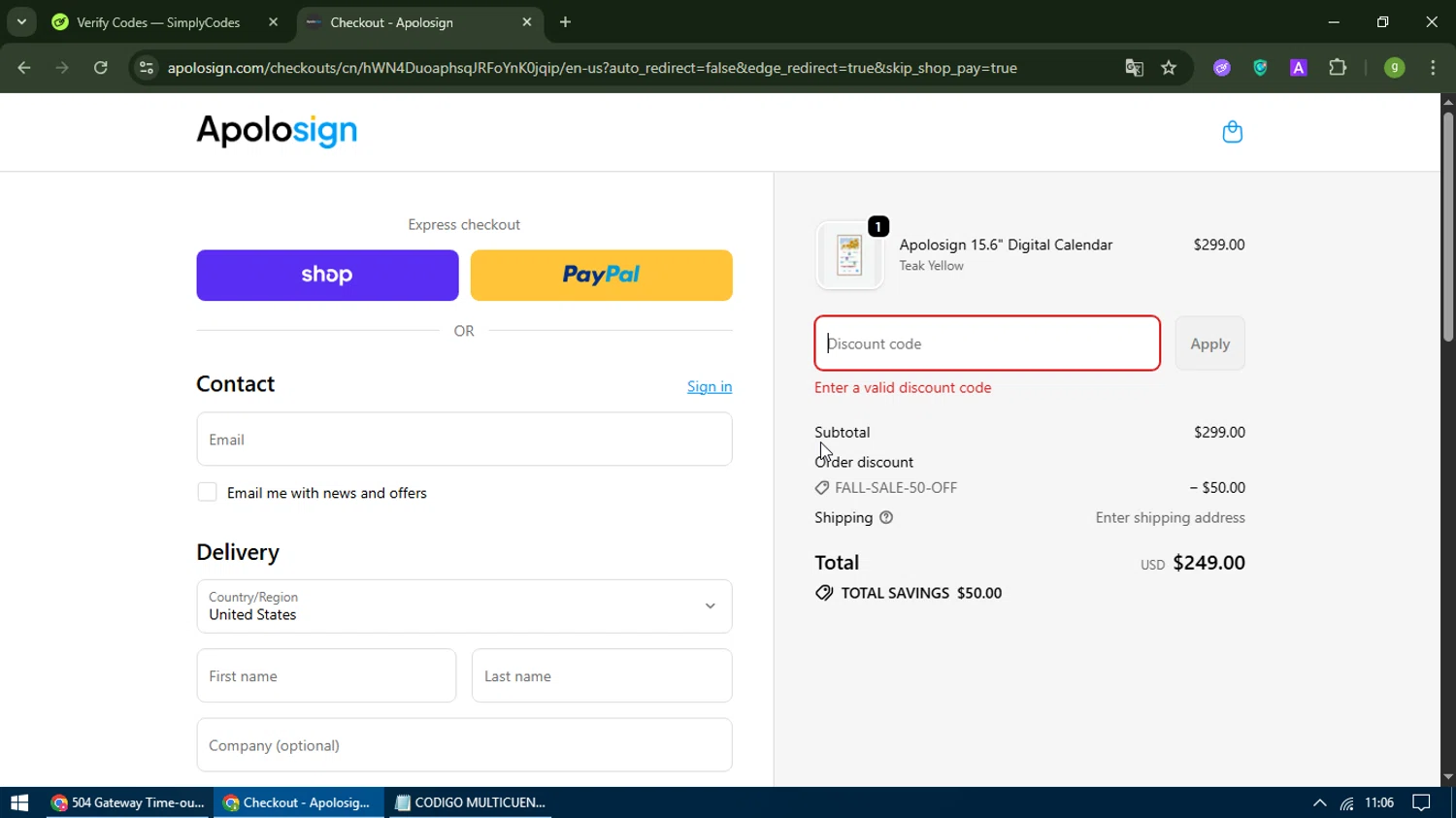Click the First name field
This screenshot has width=1456, height=818.
point(326,676)
